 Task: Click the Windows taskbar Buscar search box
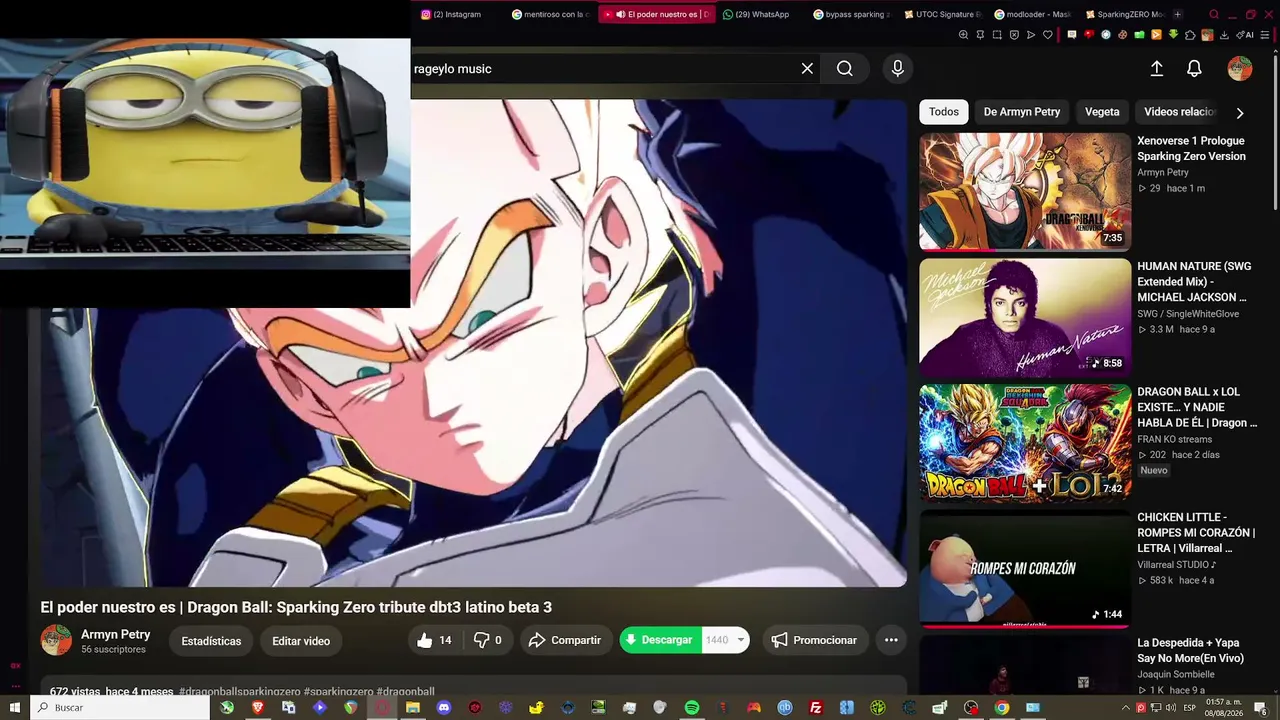pos(121,708)
